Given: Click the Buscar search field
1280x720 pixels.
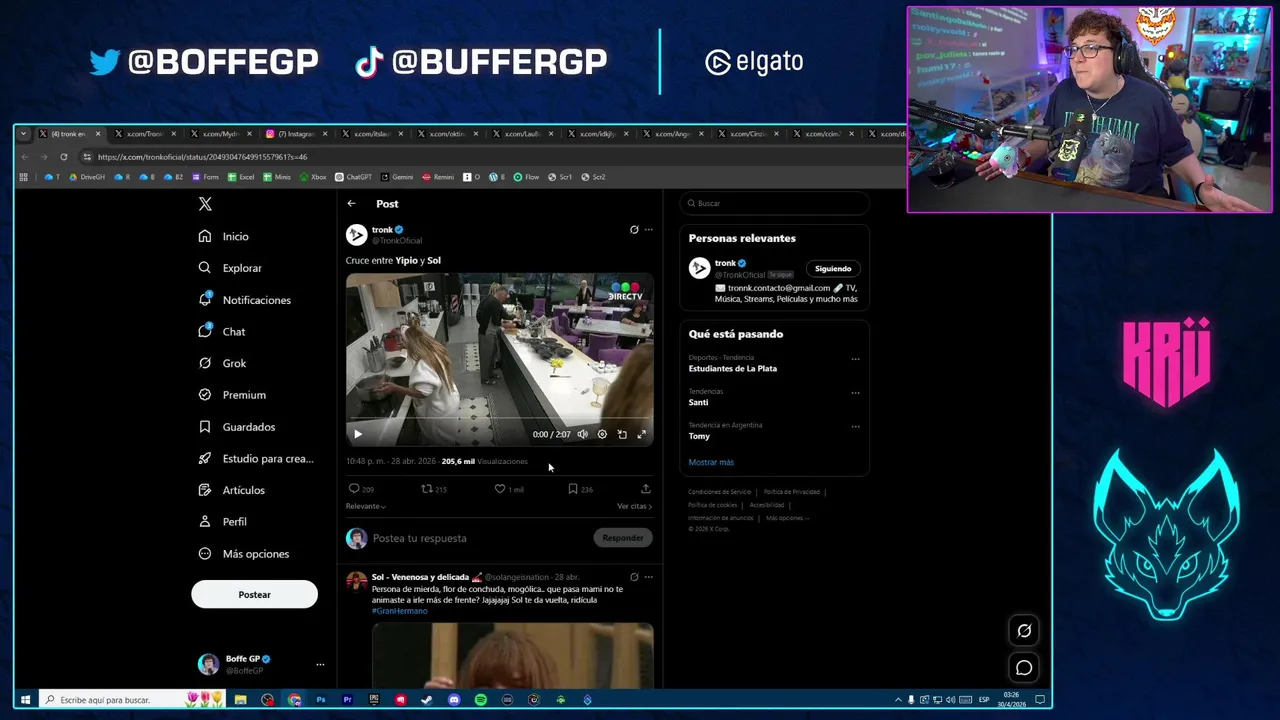Looking at the screenshot, I should tap(774, 203).
